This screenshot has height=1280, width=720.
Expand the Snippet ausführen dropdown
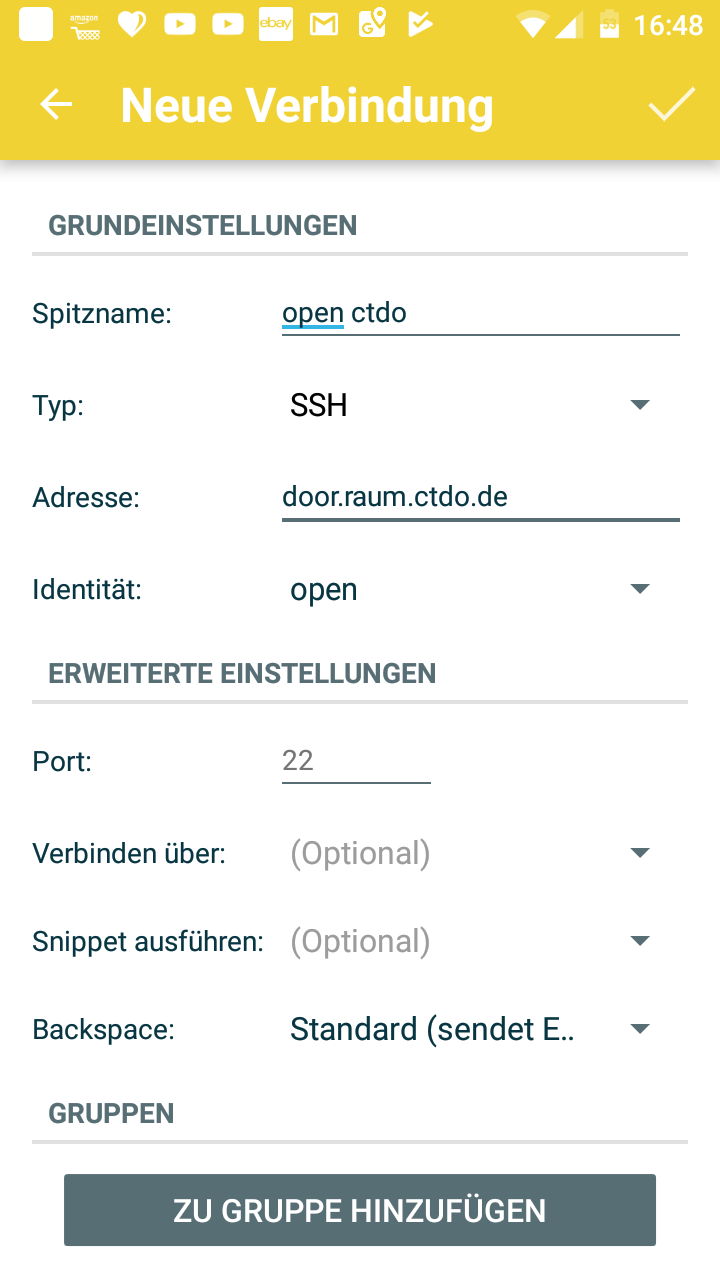pyautogui.click(x=470, y=941)
